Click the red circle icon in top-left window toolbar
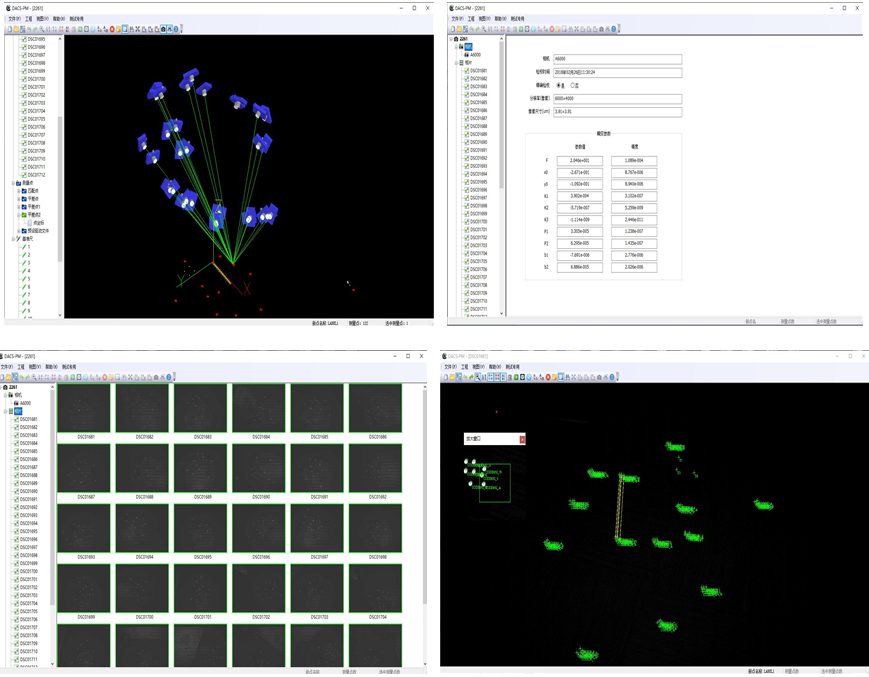 (112, 29)
